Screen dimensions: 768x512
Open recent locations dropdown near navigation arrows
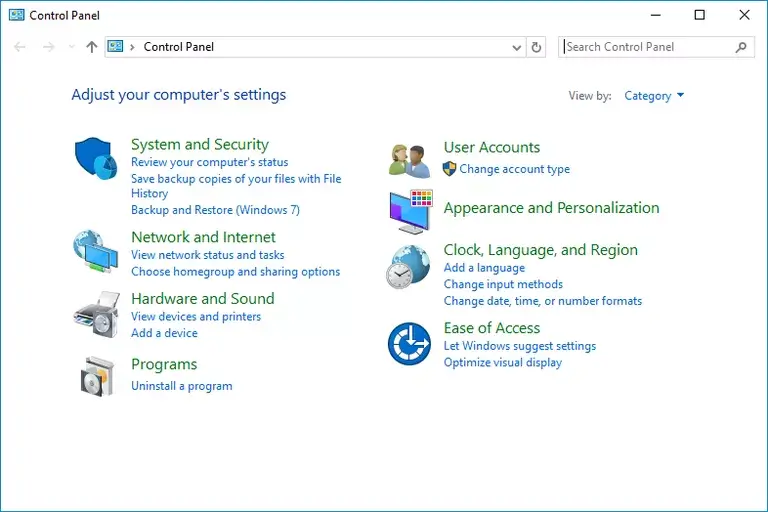(x=71, y=47)
